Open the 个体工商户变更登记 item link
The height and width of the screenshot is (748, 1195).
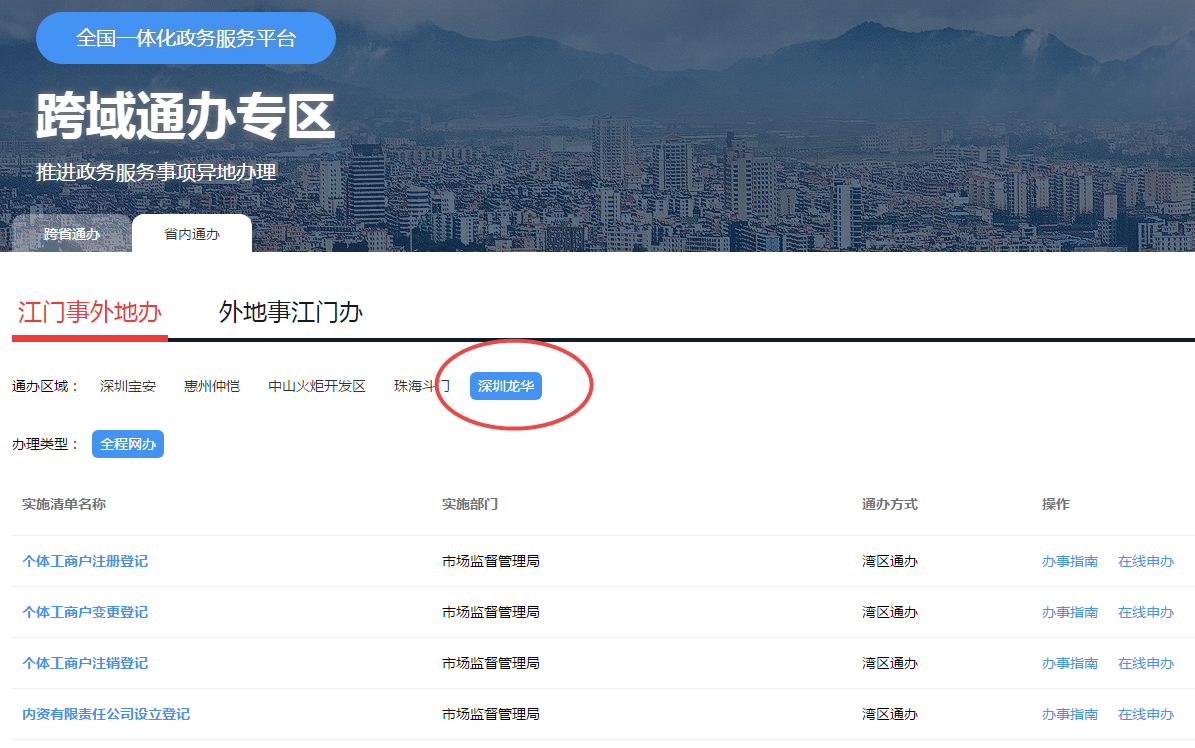(85, 612)
